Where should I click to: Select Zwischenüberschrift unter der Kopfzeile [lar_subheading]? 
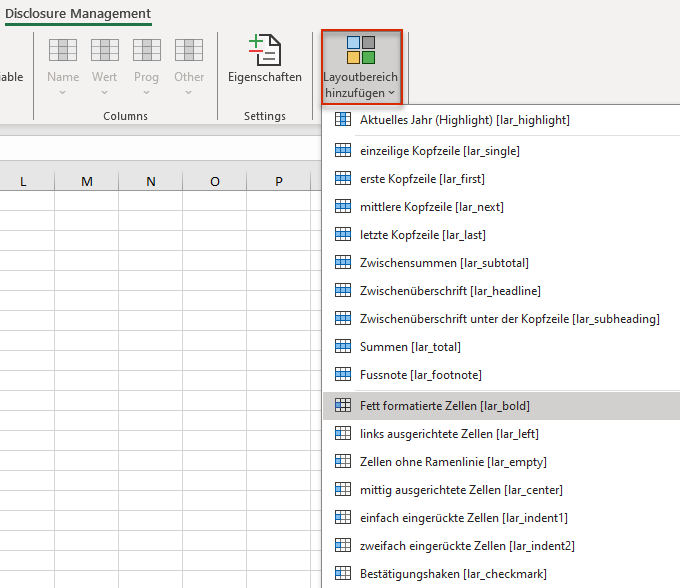click(x=501, y=319)
